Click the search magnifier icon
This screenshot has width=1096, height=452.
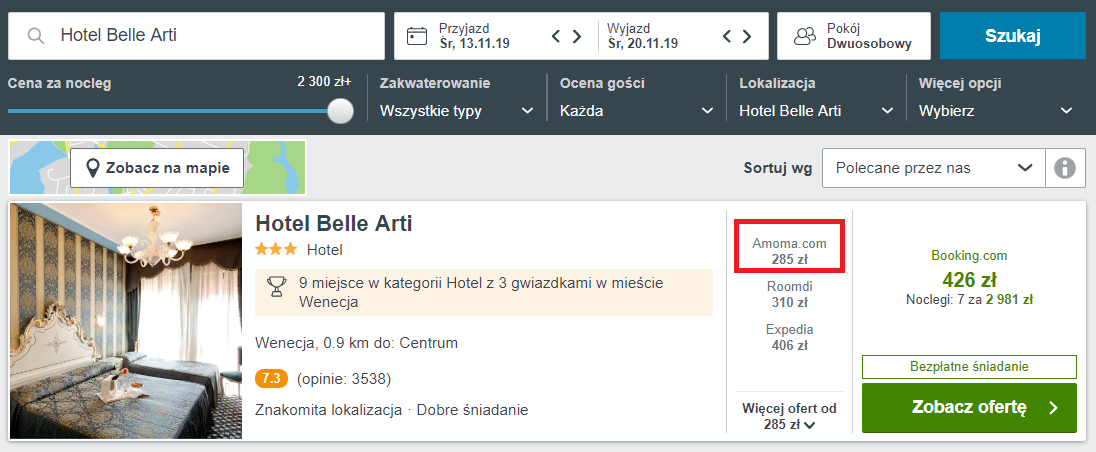point(36,36)
